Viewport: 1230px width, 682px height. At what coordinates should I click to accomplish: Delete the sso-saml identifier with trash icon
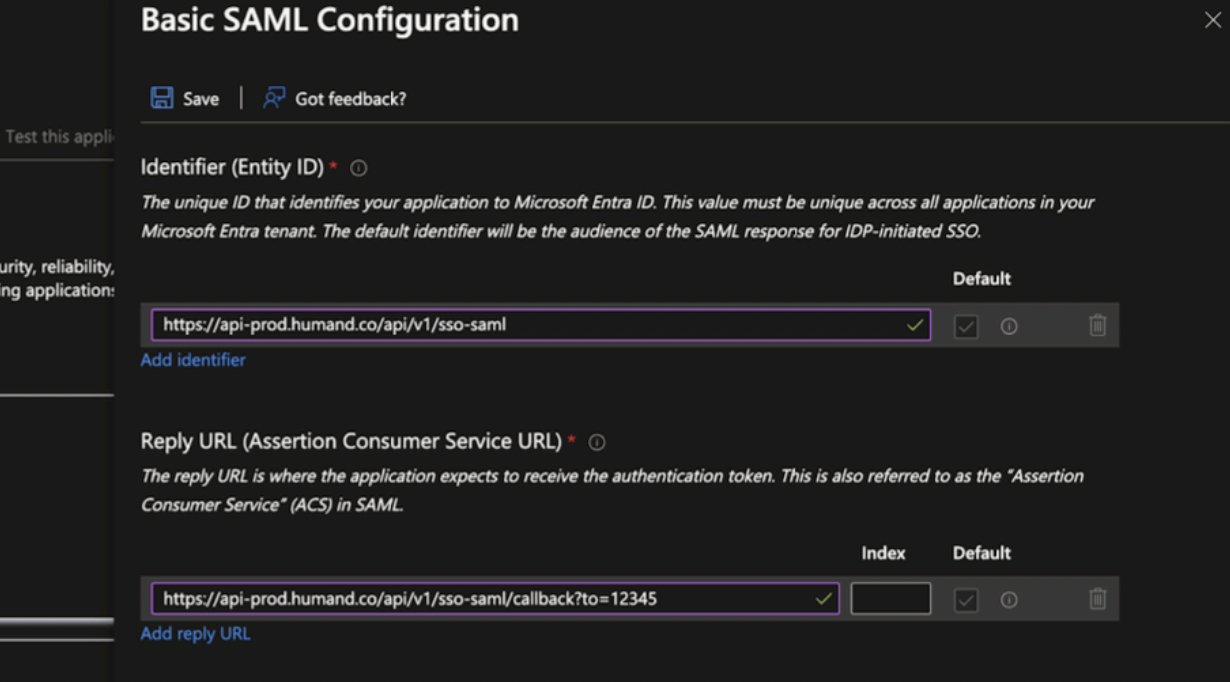click(1097, 326)
